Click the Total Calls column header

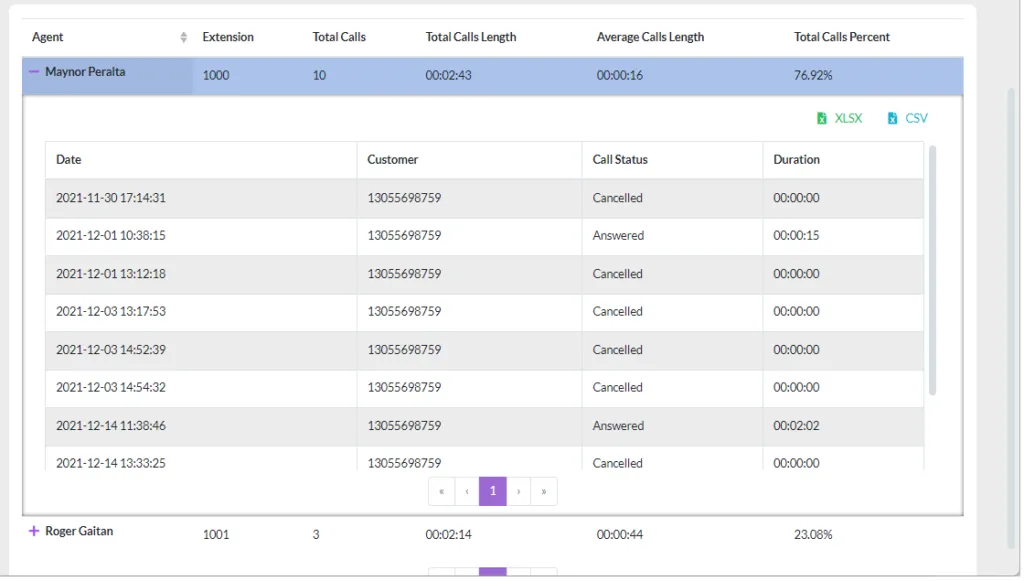click(340, 37)
